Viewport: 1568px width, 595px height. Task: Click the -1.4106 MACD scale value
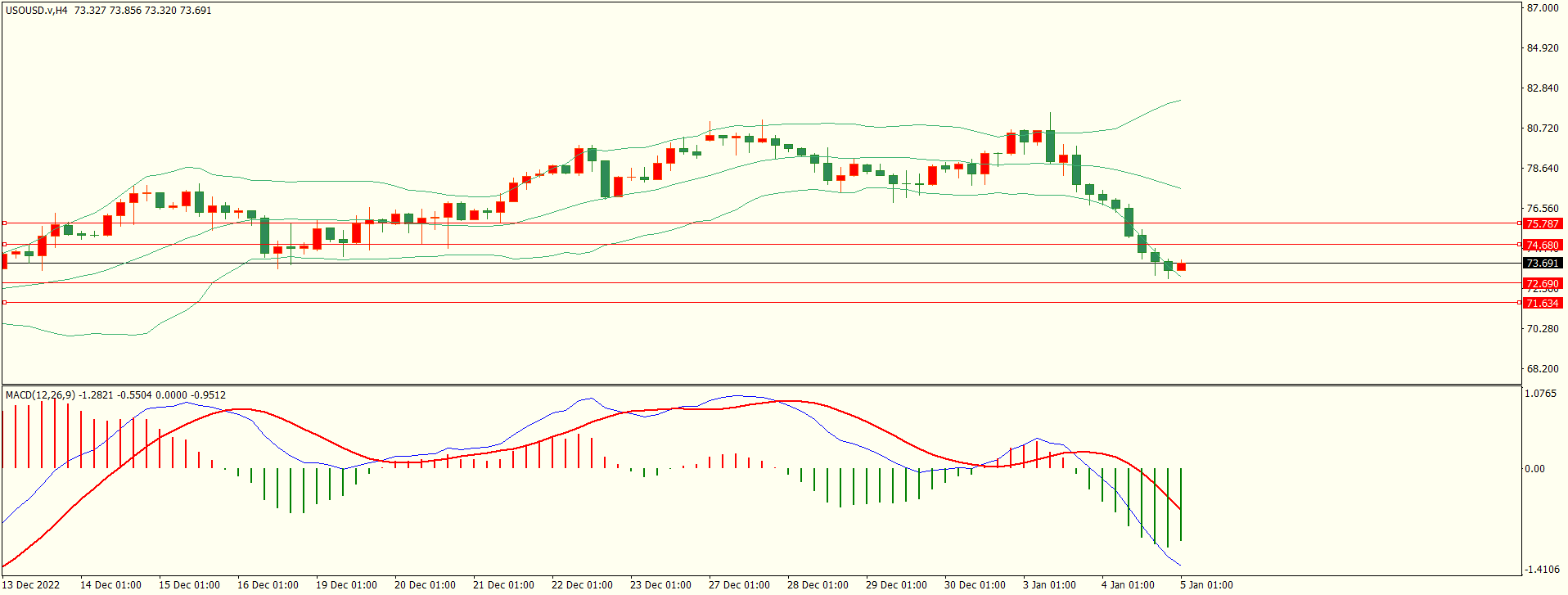1542,570
